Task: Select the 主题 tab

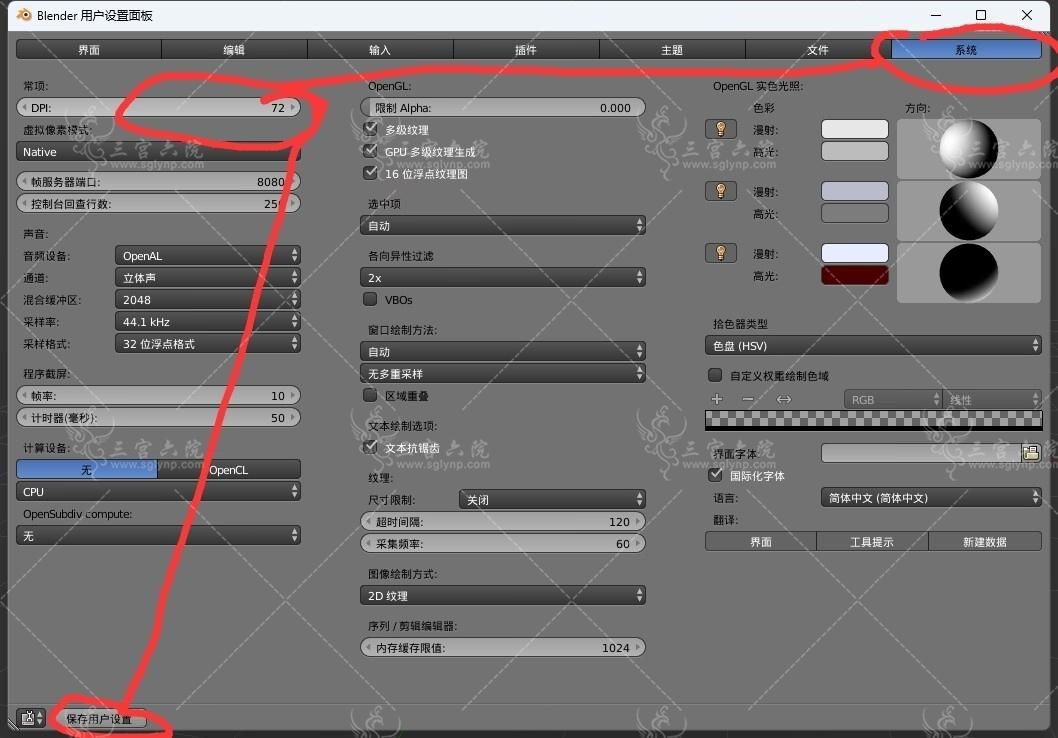Action: pos(672,49)
